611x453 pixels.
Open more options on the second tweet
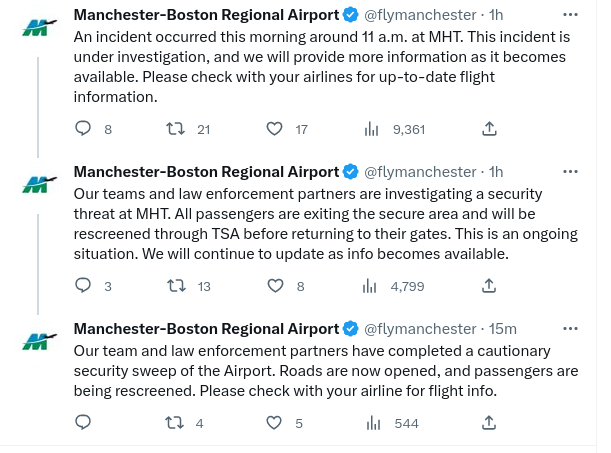570,172
